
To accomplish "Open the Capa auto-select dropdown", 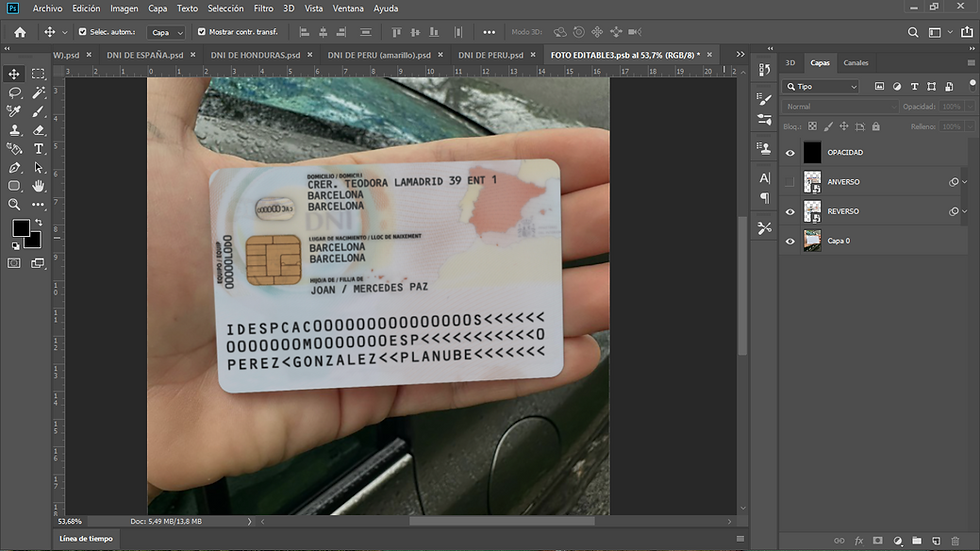I will click(166, 32).
